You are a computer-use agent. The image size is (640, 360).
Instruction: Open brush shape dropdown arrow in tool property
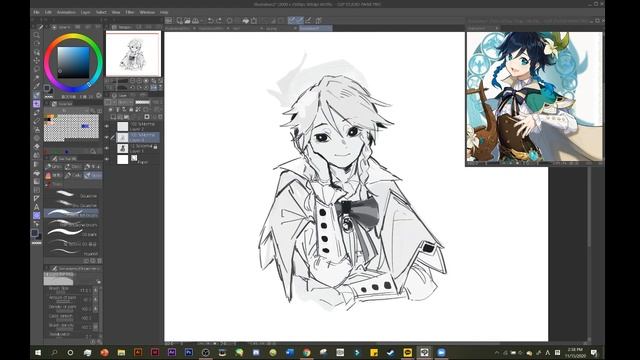(x=98, y=282)
